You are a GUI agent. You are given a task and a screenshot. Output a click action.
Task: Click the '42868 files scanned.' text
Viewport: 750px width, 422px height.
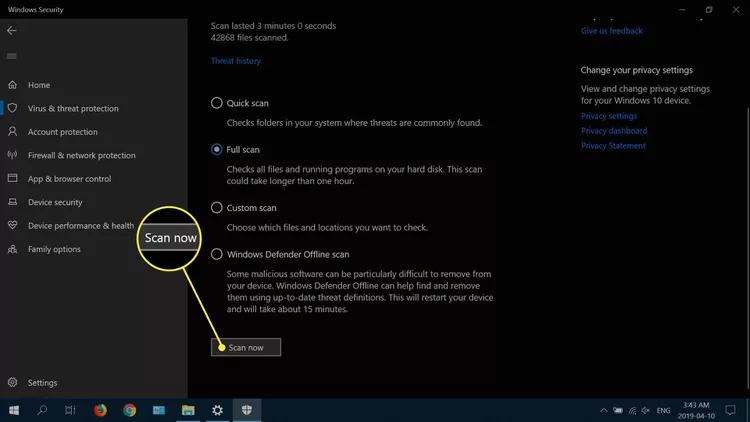click(x=249, y=37)
